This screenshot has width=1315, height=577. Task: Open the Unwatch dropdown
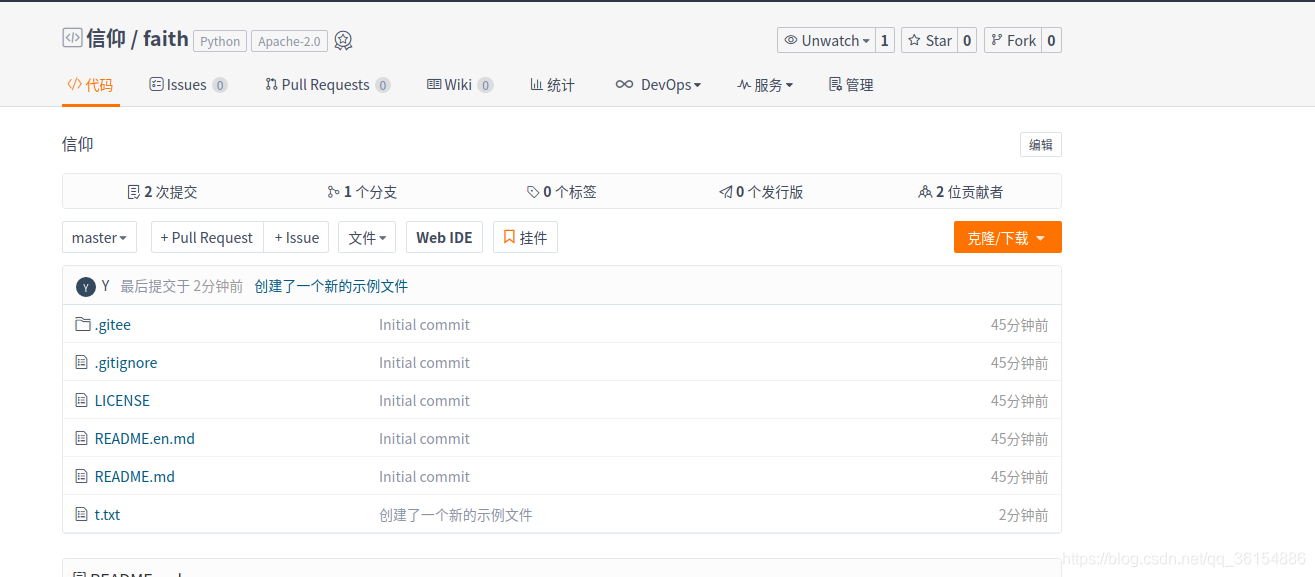pos(826,40)
